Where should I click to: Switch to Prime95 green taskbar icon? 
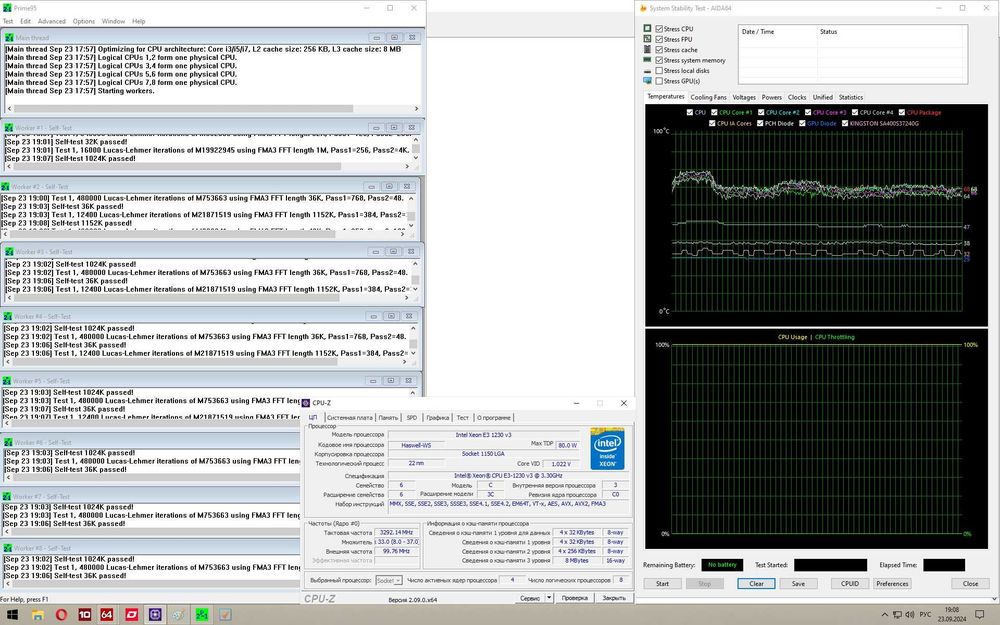(202, 615)
